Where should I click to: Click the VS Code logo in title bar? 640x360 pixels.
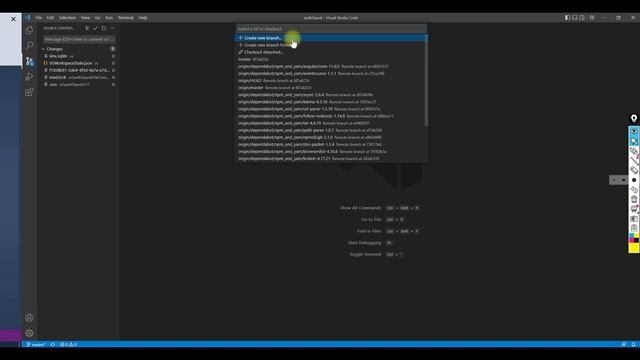click(27, 18)
